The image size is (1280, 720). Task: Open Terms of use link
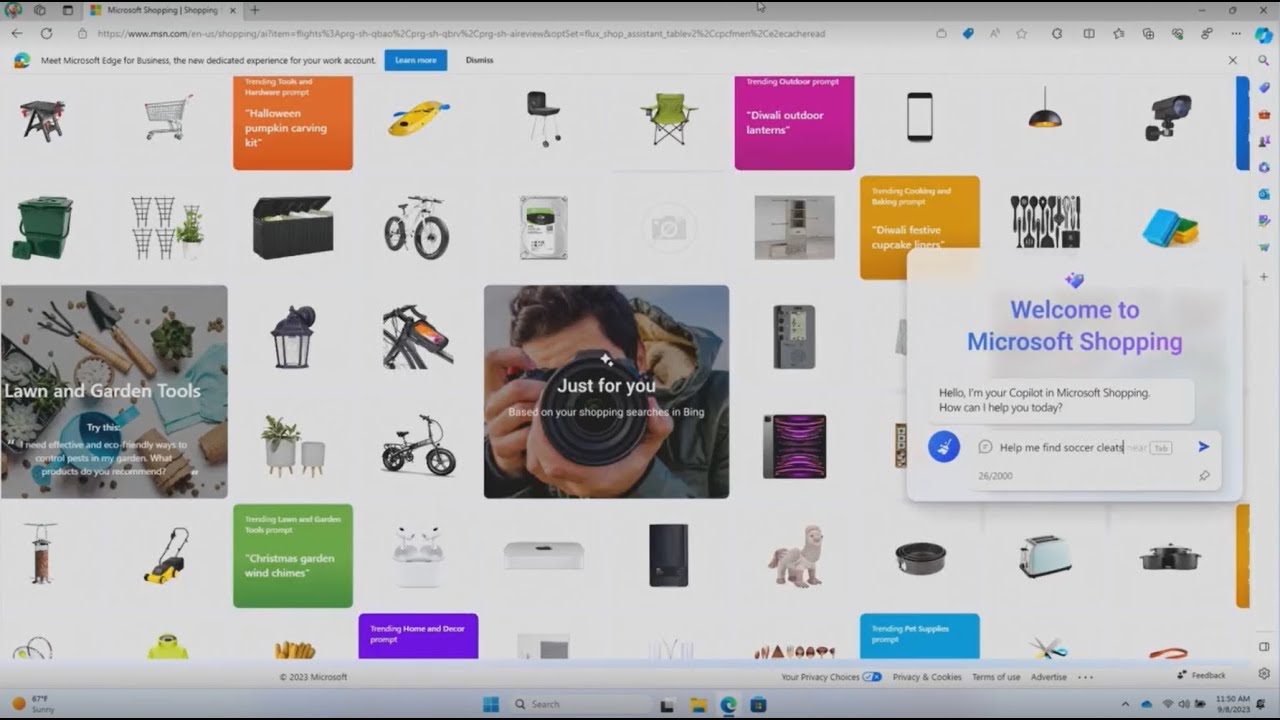[x=996, y=677]
